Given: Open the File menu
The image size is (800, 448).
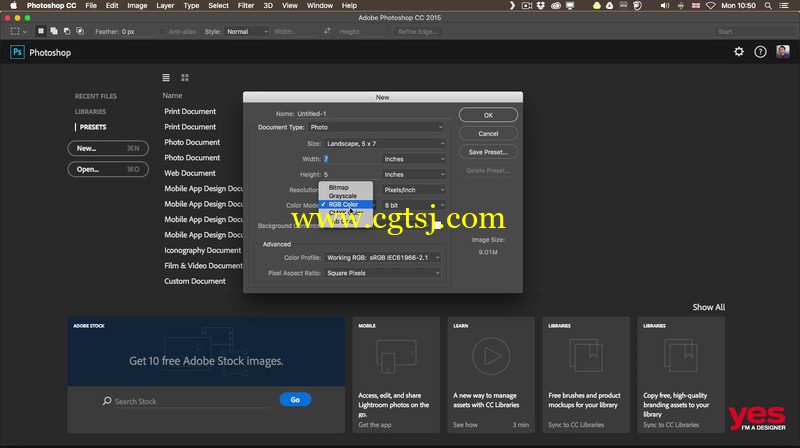Looking at the screenshot, I should pos(91,6).
